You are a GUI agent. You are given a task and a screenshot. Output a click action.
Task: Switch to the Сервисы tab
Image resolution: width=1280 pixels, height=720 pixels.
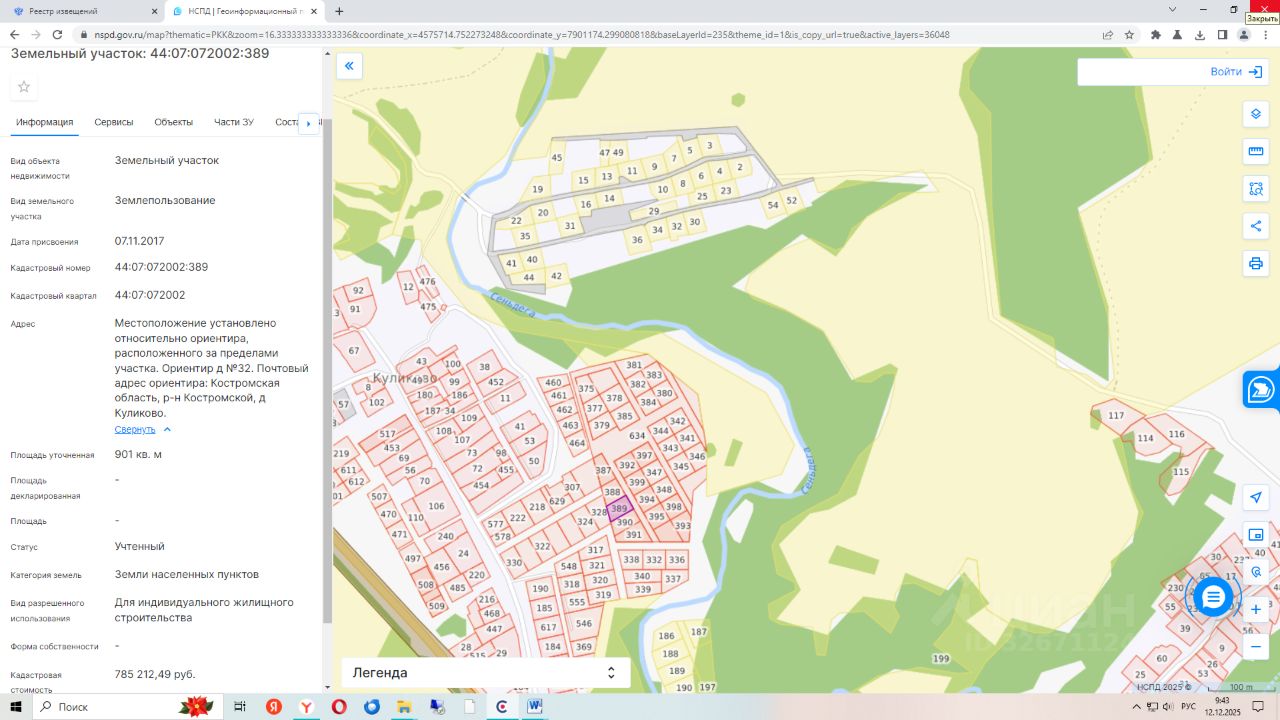(x=114, y=122)
